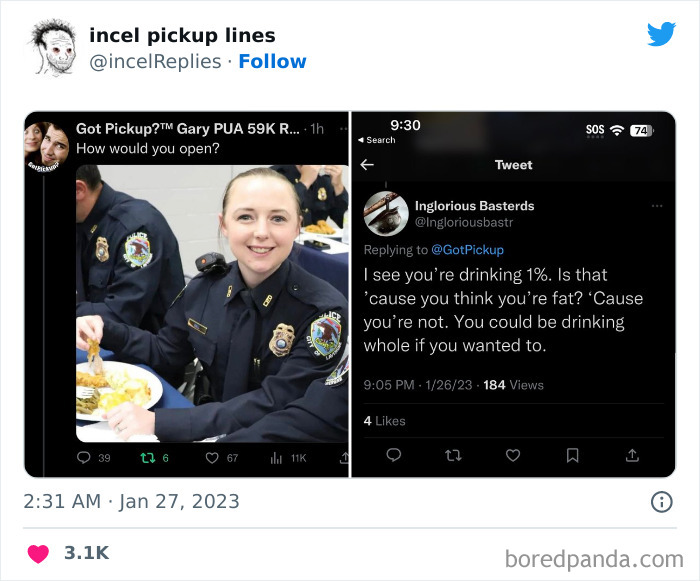Click the Twitter bird logo
Viewport: 700px width, 581px height.
coord(661,34)
